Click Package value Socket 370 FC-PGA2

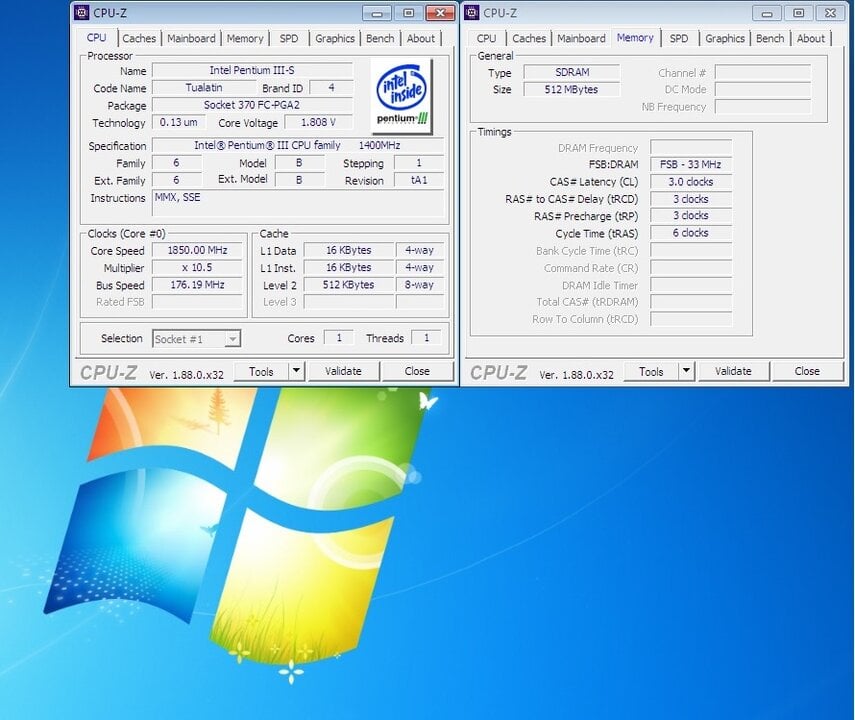pyautogui.click(x=252, y=105)
